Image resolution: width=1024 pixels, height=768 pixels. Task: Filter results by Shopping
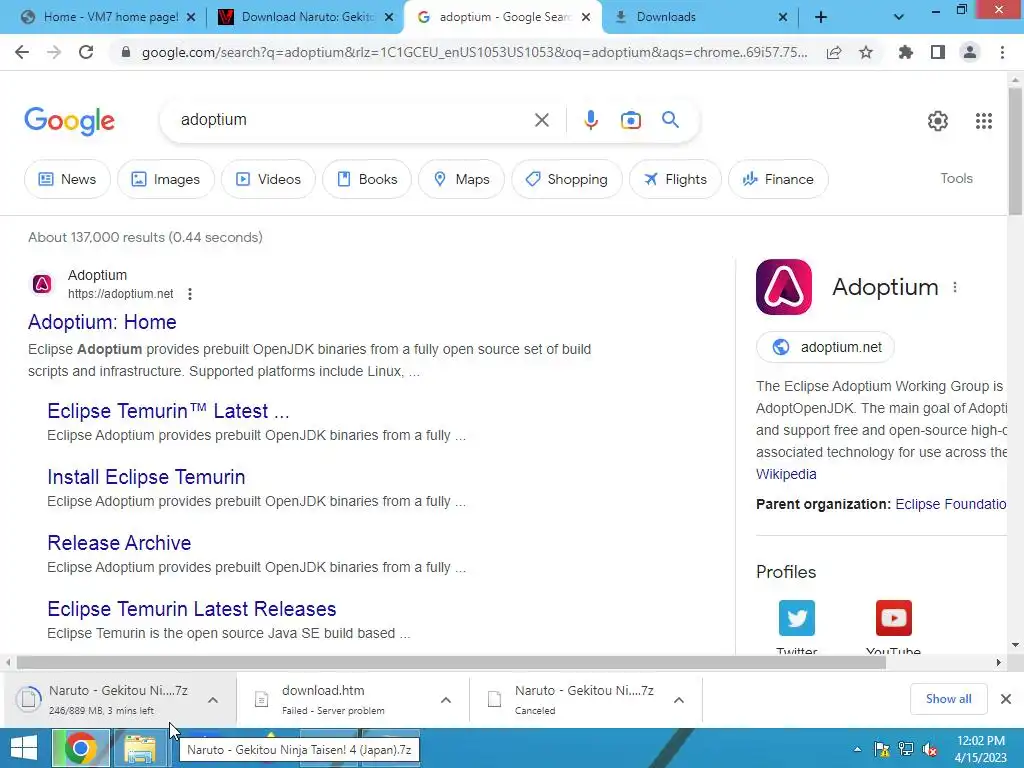tap(567, 179)
